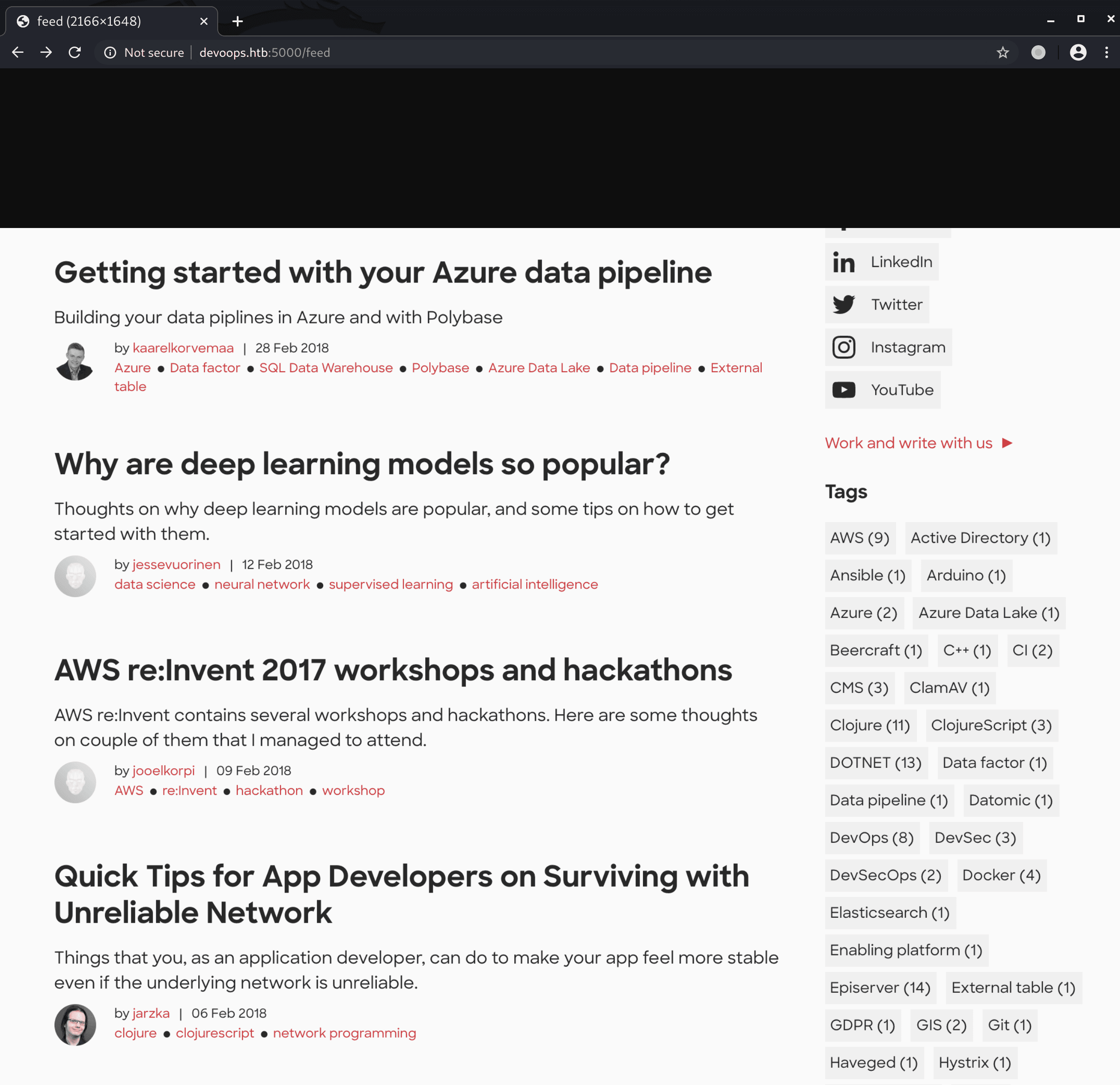Open the browser three-dot menu
1120x1085 pixels.
[1107, 53]
